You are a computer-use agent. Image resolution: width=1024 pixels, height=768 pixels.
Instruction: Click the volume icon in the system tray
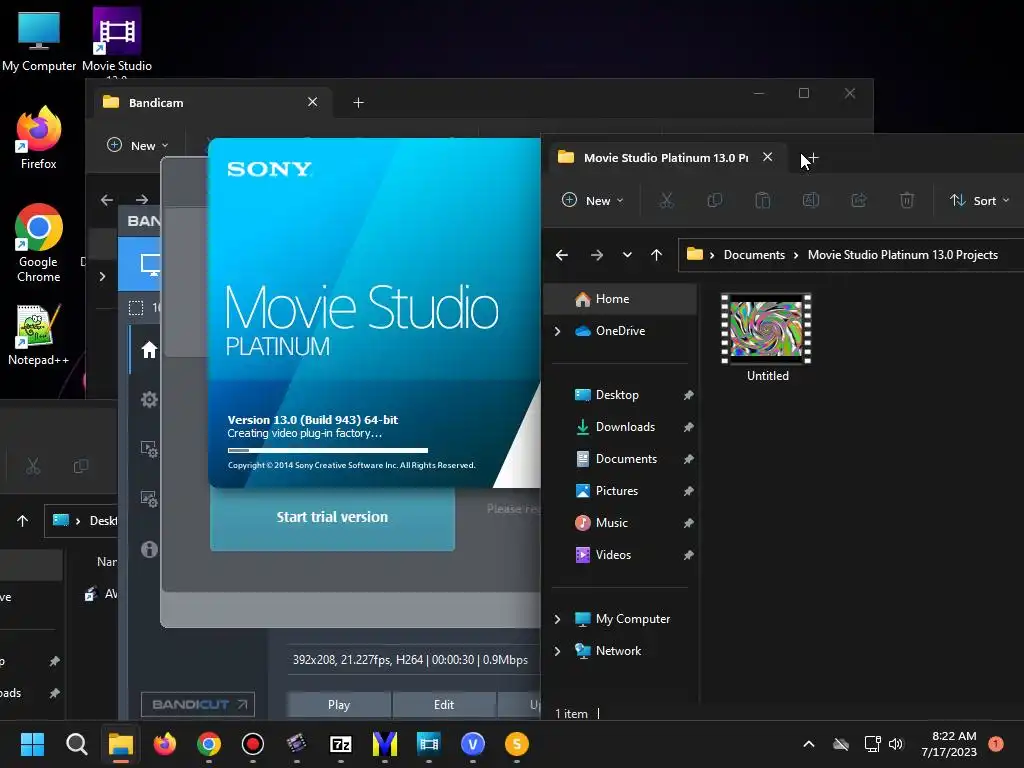coord(896,744)
